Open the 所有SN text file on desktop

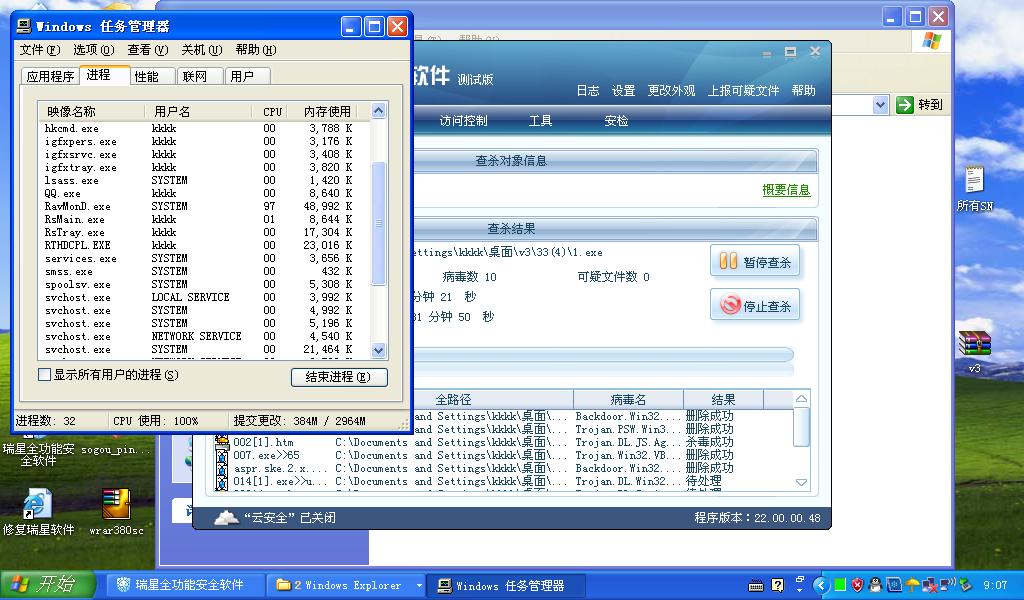(974, 188)
